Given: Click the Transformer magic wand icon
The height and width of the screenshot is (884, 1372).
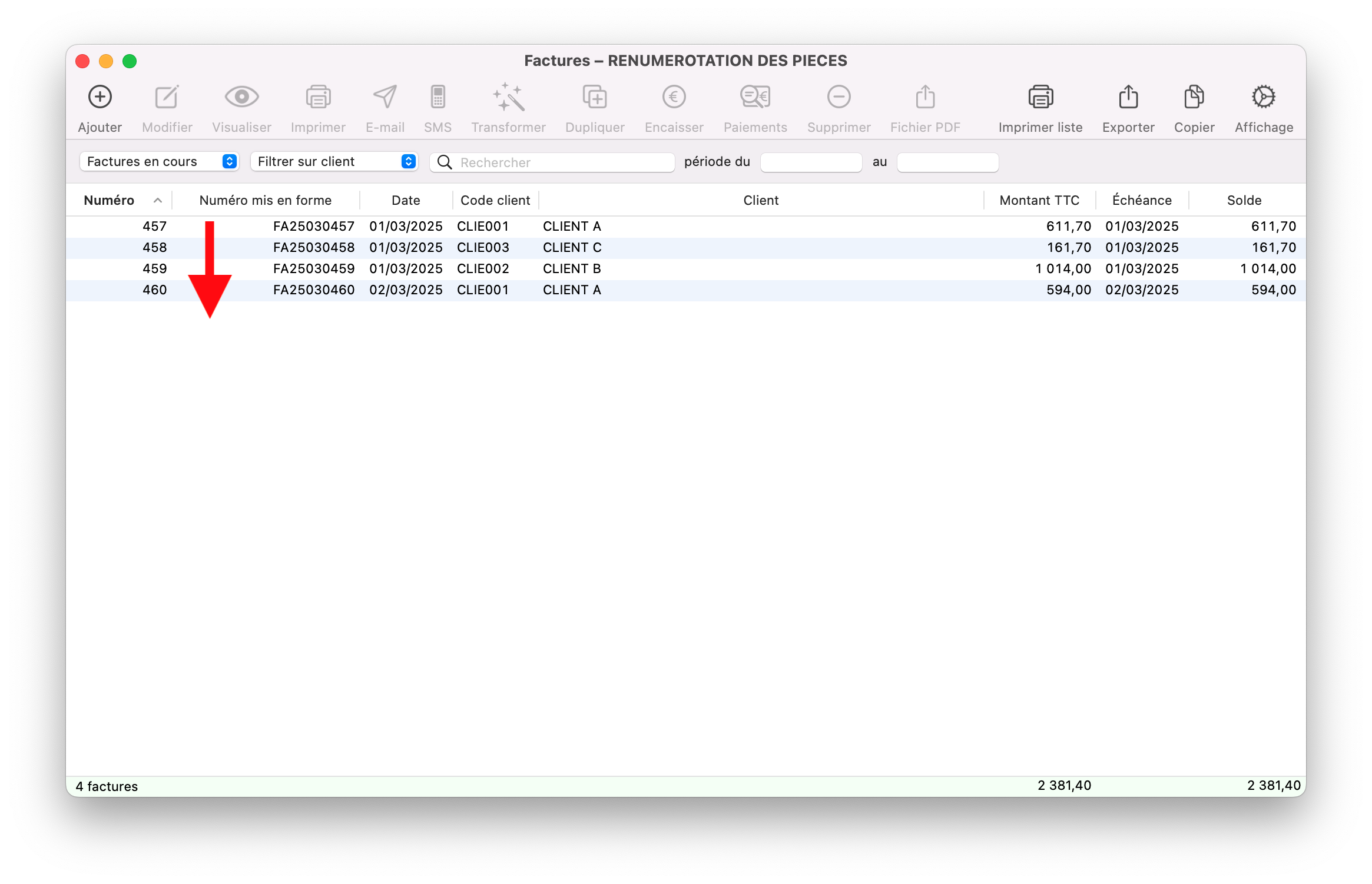Looking at the screenshot, I should [509, 97].
